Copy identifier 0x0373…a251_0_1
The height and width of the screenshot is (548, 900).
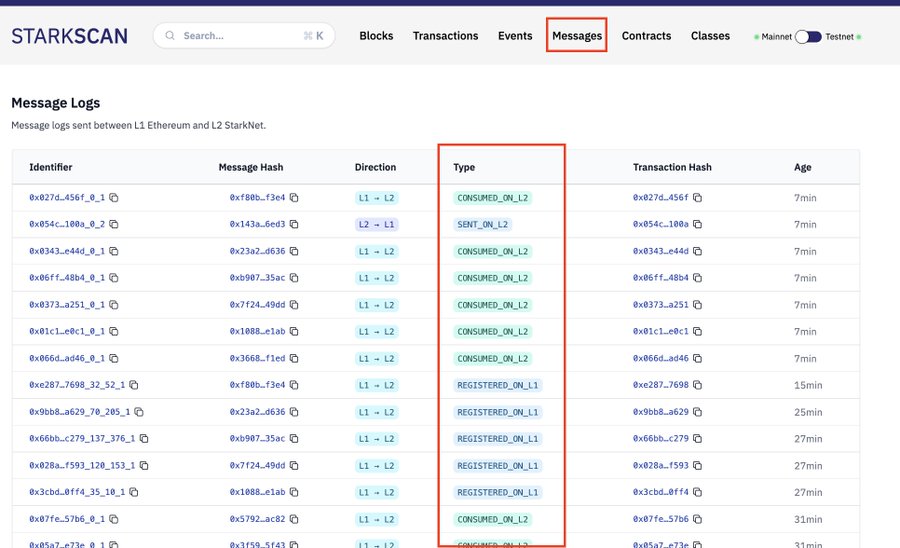click(114, 305)
